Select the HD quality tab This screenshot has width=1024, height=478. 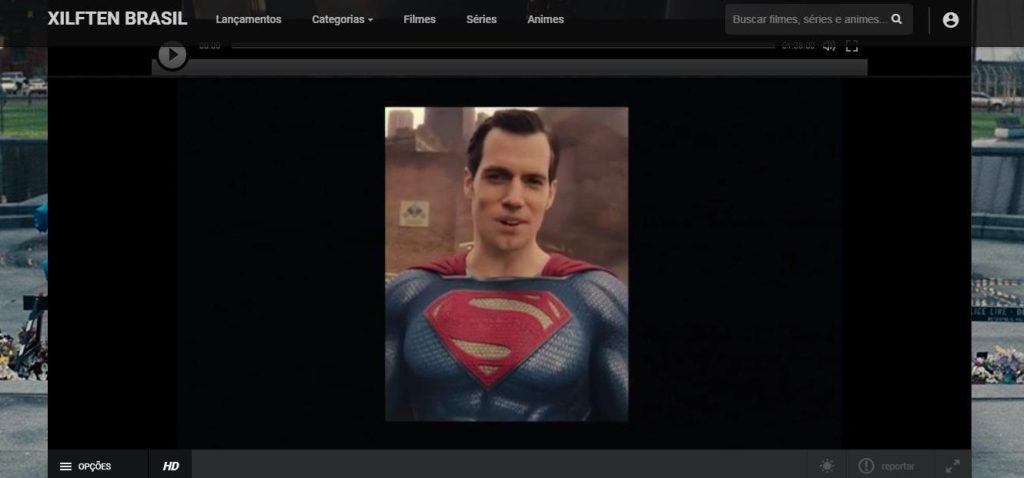pos(170,466)
